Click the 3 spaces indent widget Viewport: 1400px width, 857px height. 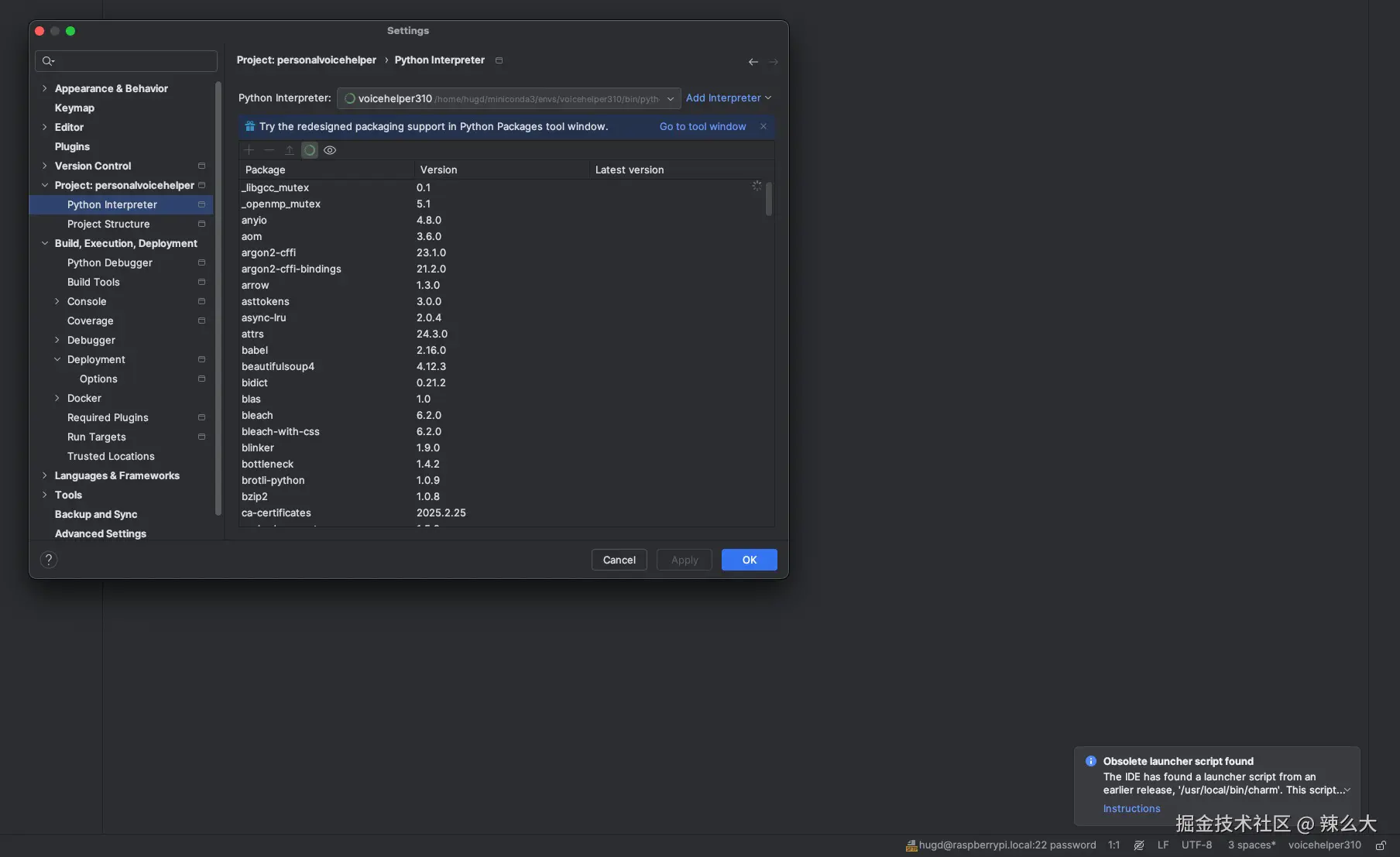(x=1252, y=845)
